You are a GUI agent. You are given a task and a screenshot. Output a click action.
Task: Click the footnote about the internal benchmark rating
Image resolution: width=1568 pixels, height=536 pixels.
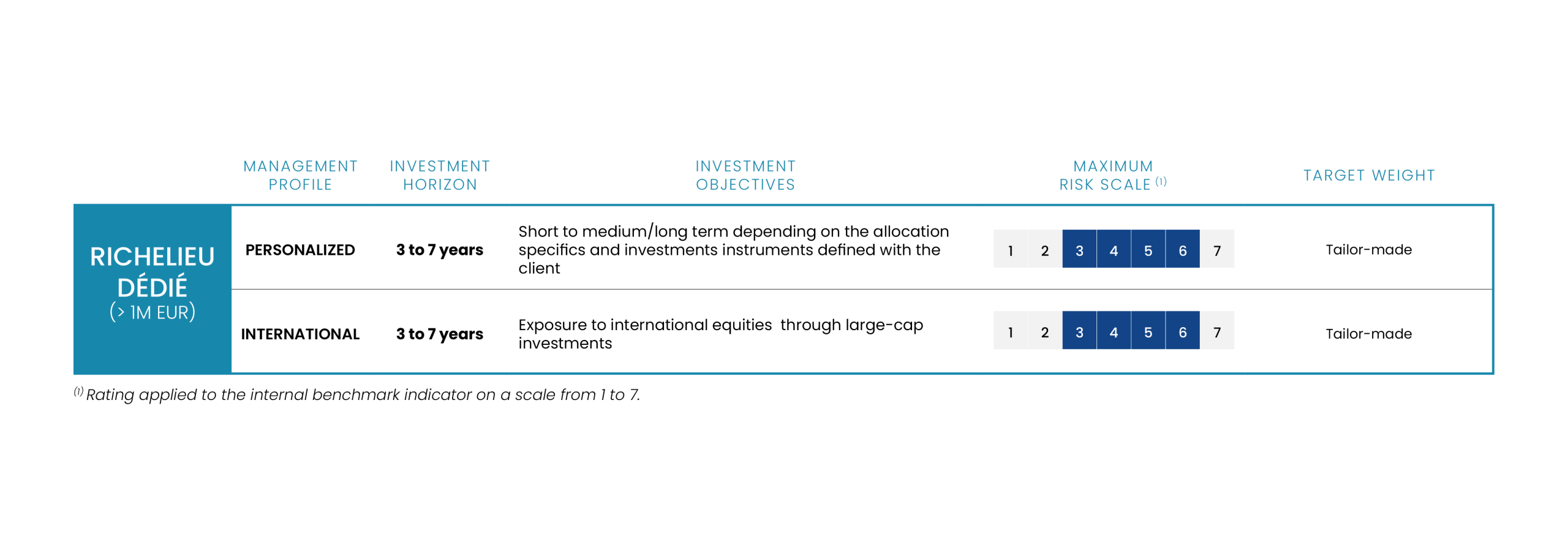pyautogui.click(x=361, y=394)
